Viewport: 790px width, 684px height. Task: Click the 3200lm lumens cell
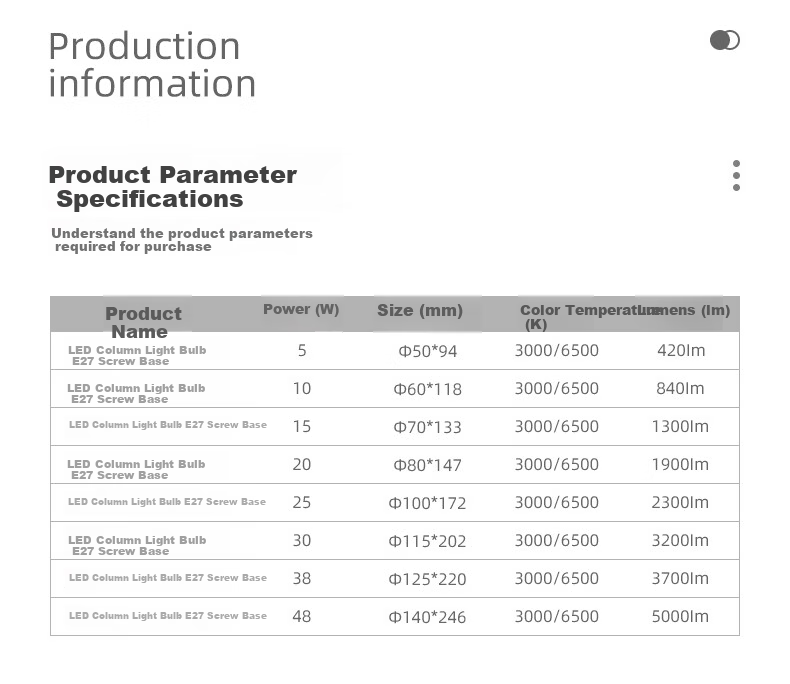(x=680, y=540)
